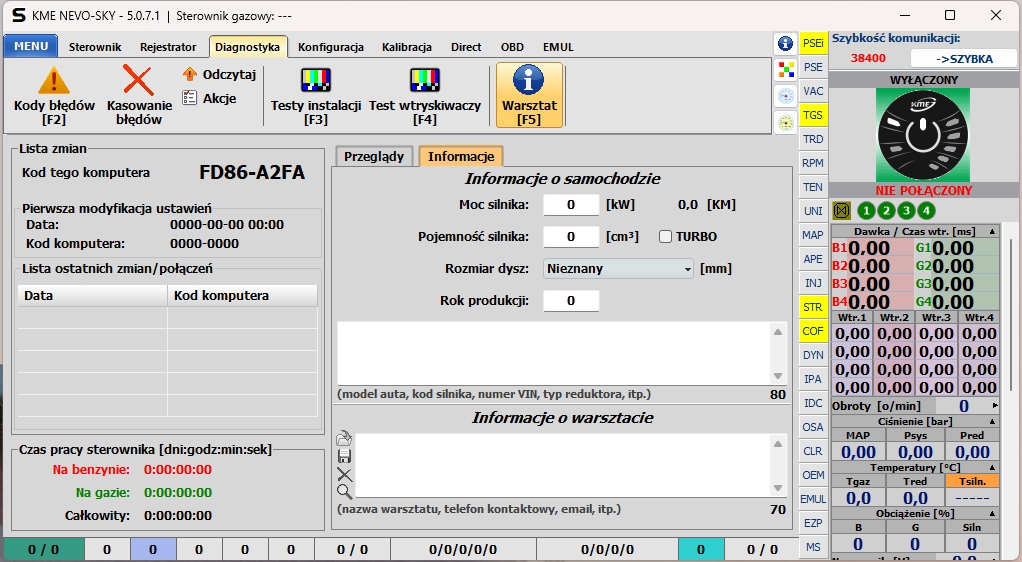
Task: Enable the TURBO checkbox
Action: point(666,237)
